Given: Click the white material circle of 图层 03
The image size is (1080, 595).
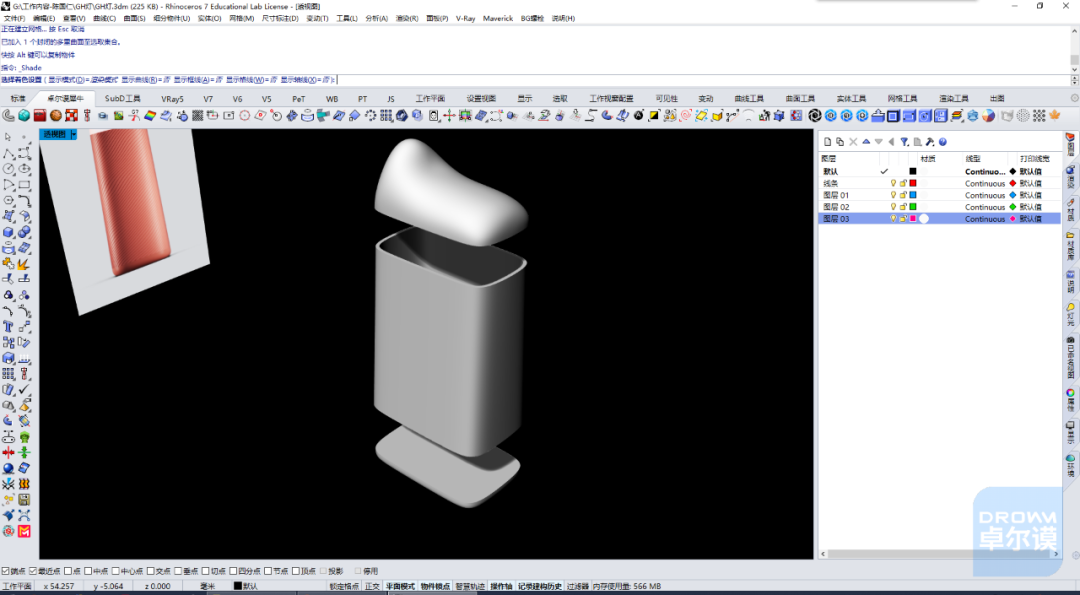Looking at the screenshot, I should pyautogui.click(x=924, y=218).
